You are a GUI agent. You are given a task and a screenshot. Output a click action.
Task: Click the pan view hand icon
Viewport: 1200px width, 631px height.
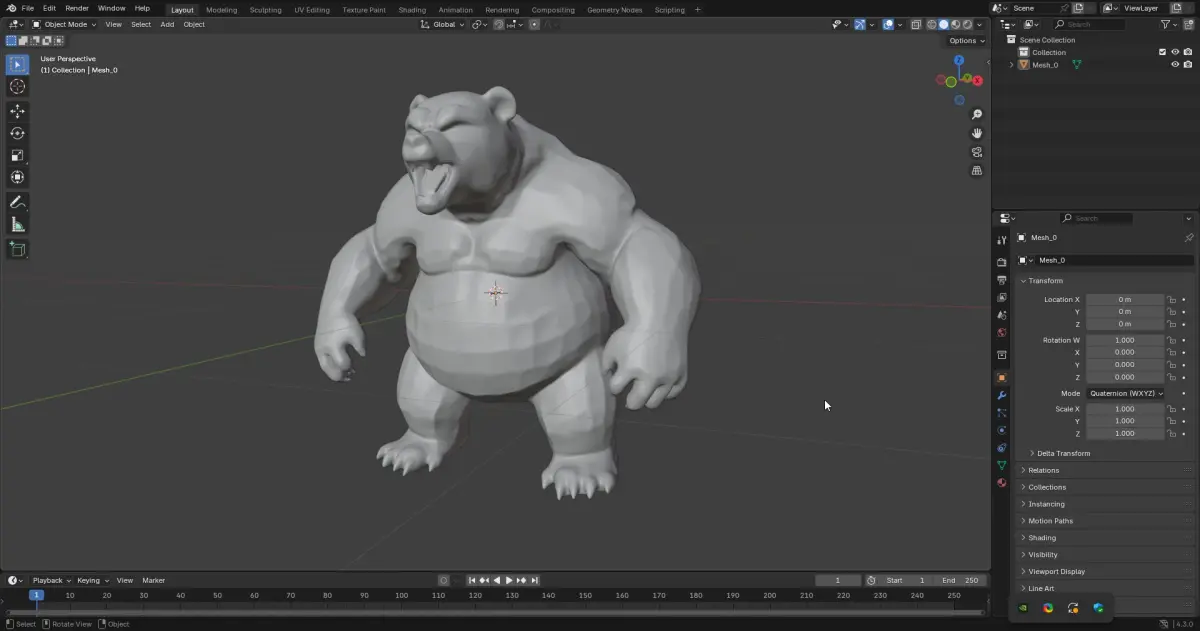point(977,133)
